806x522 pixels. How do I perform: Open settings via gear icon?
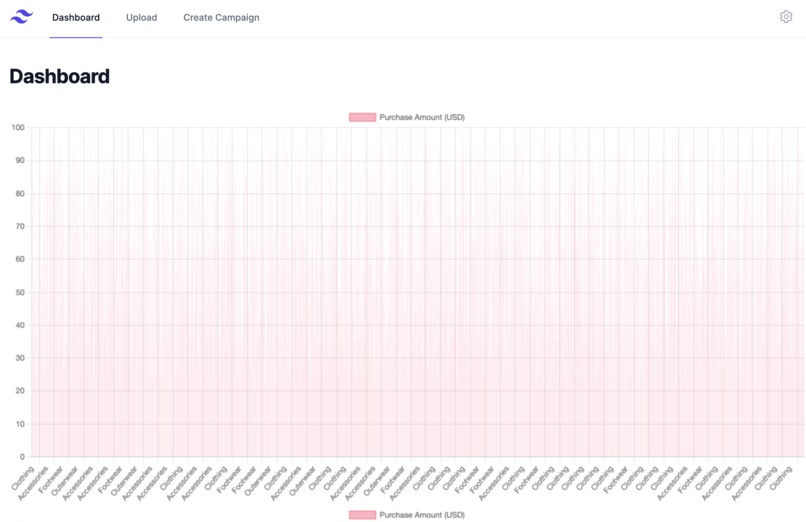tap(785, 16)
